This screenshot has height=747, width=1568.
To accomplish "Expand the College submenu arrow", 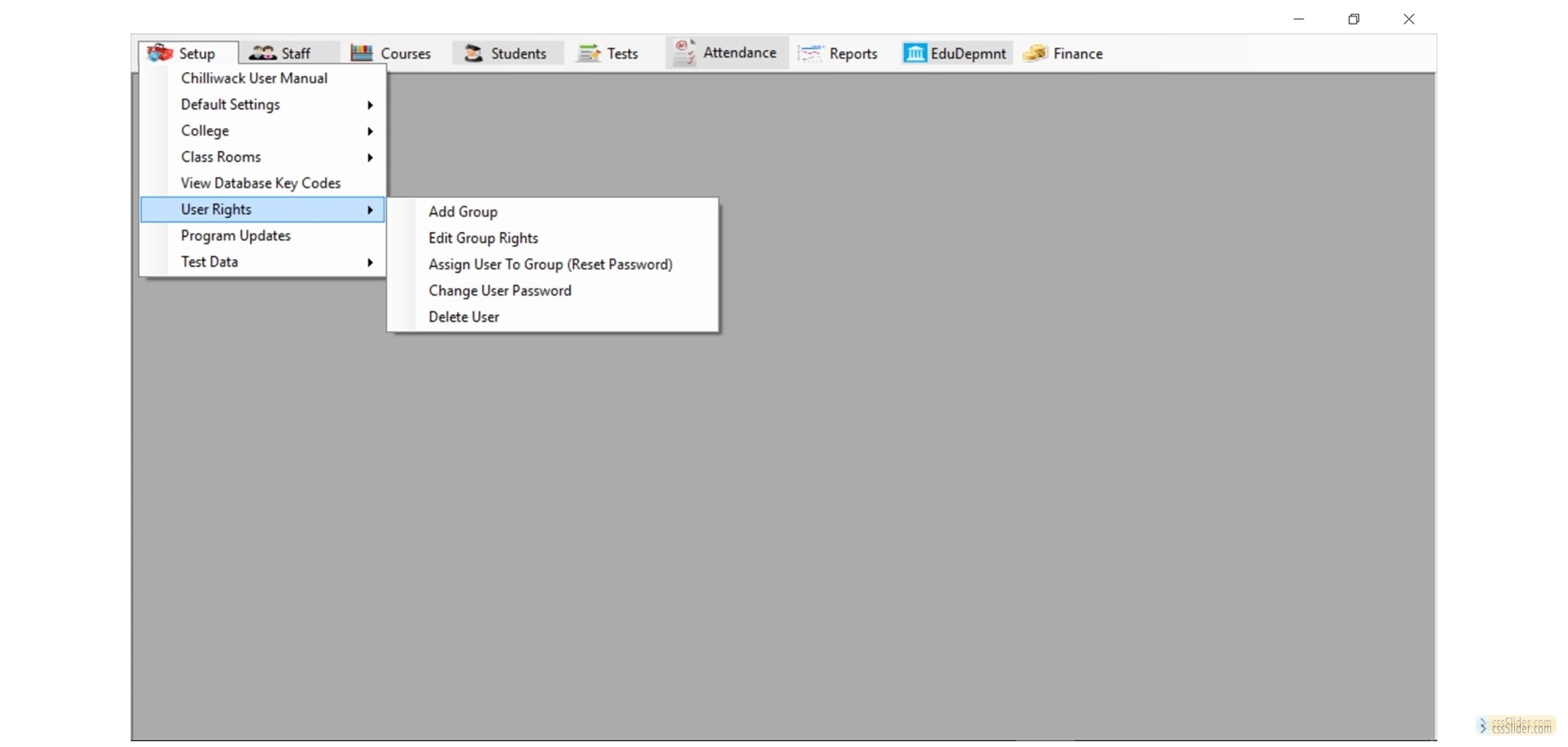I will point(370,131).
